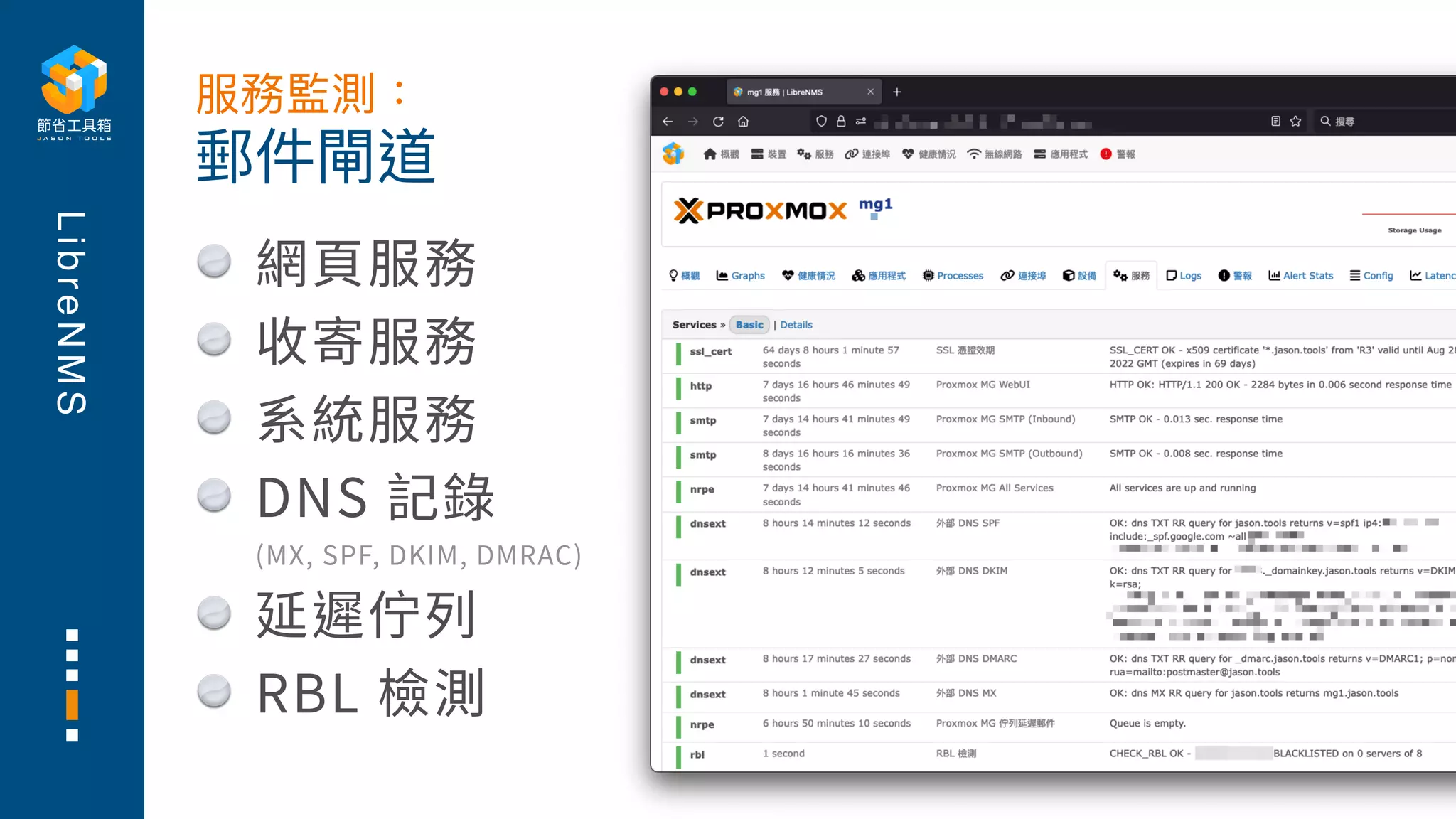The width and height of the screenshot is (1456, 819).
Task: Open a new browser tab
Action: click(897, 92)
